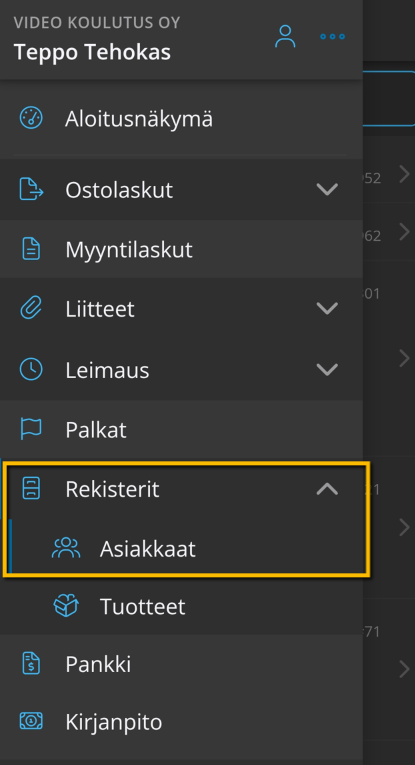The image size is (415, 765).
Task: Click the Leimaus clock icon
Action: click(x=31, y=369)
